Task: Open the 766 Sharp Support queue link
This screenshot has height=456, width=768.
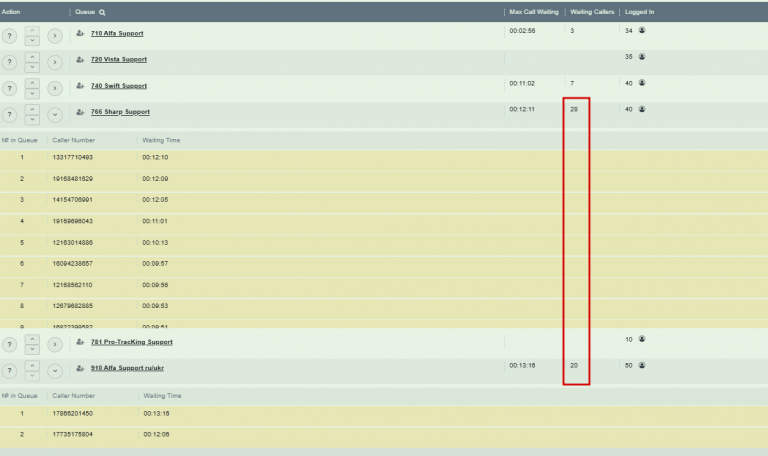Action: click(120, 112)
